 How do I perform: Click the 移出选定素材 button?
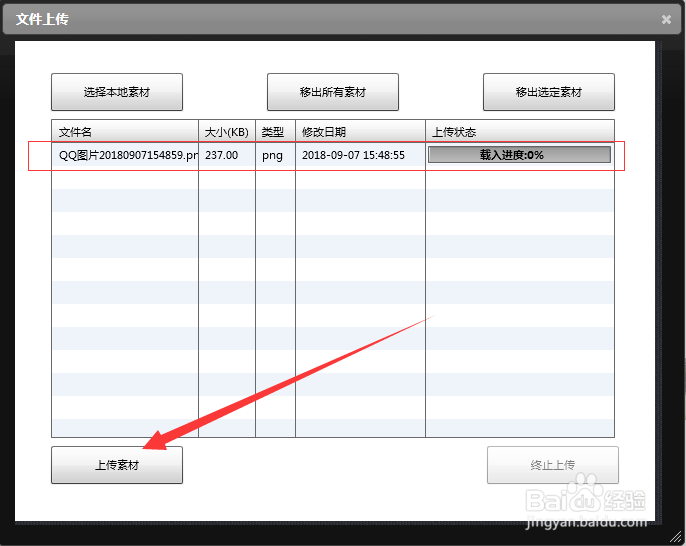[x=549, y=92]
